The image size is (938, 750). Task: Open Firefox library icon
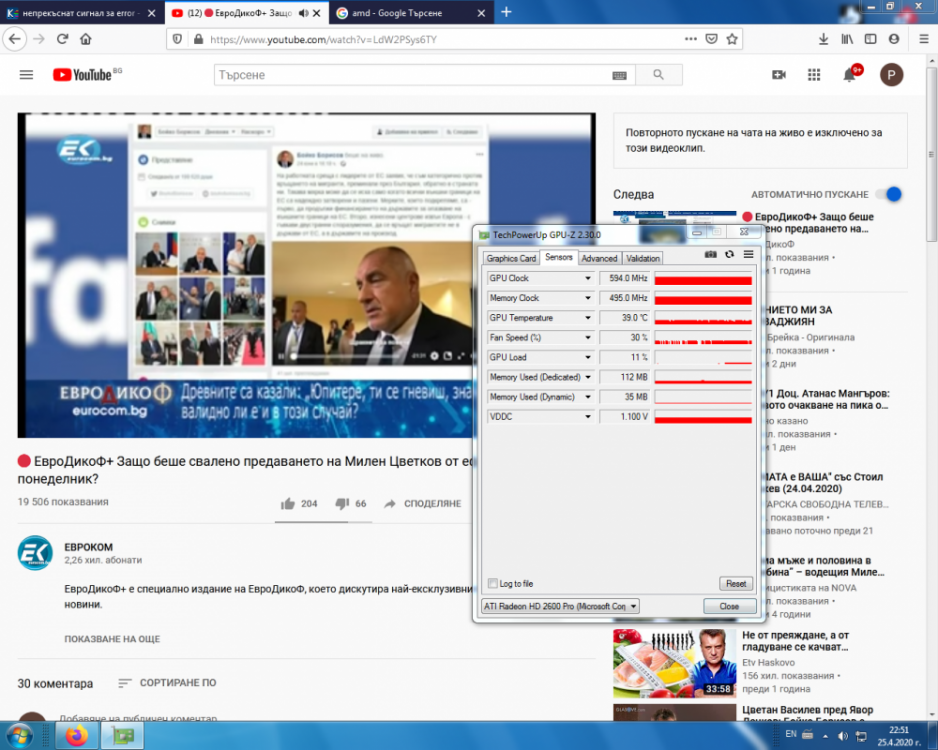click(847, 39)
